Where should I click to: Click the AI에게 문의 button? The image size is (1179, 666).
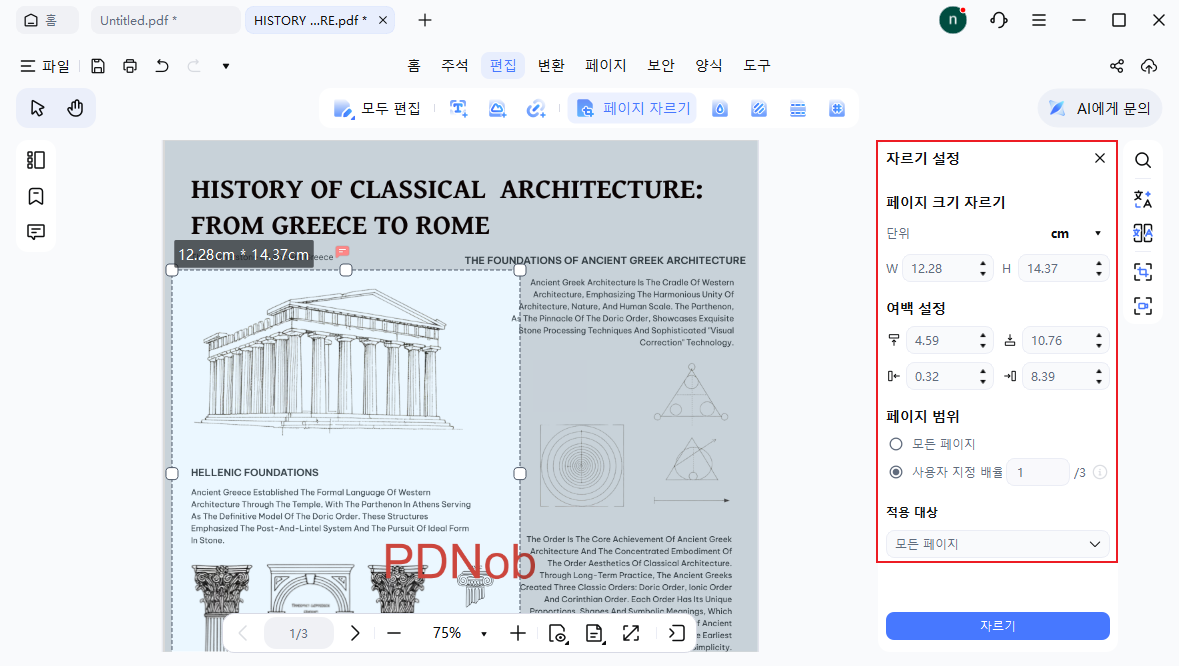click(x=1100, y=108)
